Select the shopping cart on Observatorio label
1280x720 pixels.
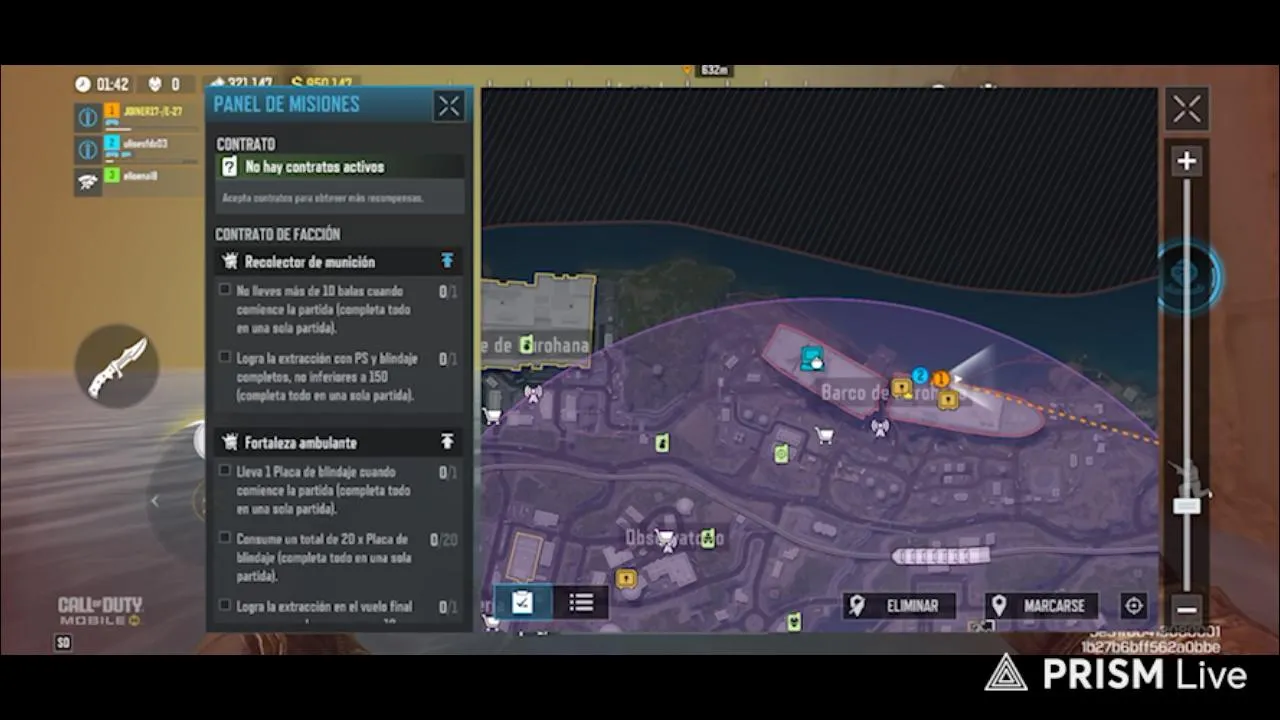[665, 537]
